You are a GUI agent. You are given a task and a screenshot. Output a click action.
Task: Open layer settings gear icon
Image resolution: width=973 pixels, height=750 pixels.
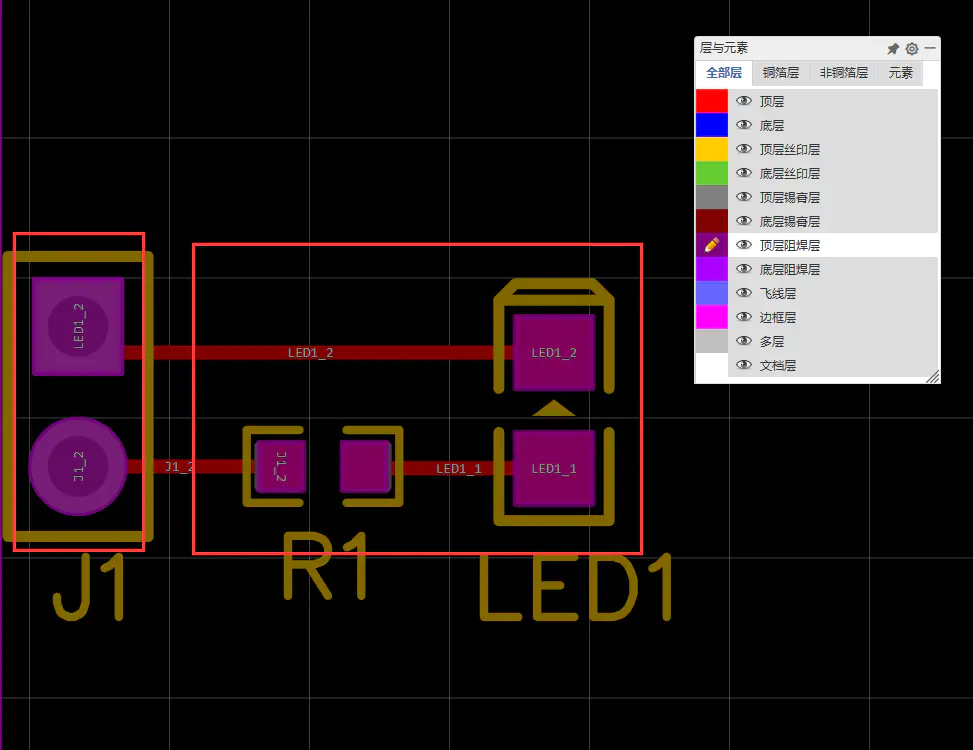point(911,48)
